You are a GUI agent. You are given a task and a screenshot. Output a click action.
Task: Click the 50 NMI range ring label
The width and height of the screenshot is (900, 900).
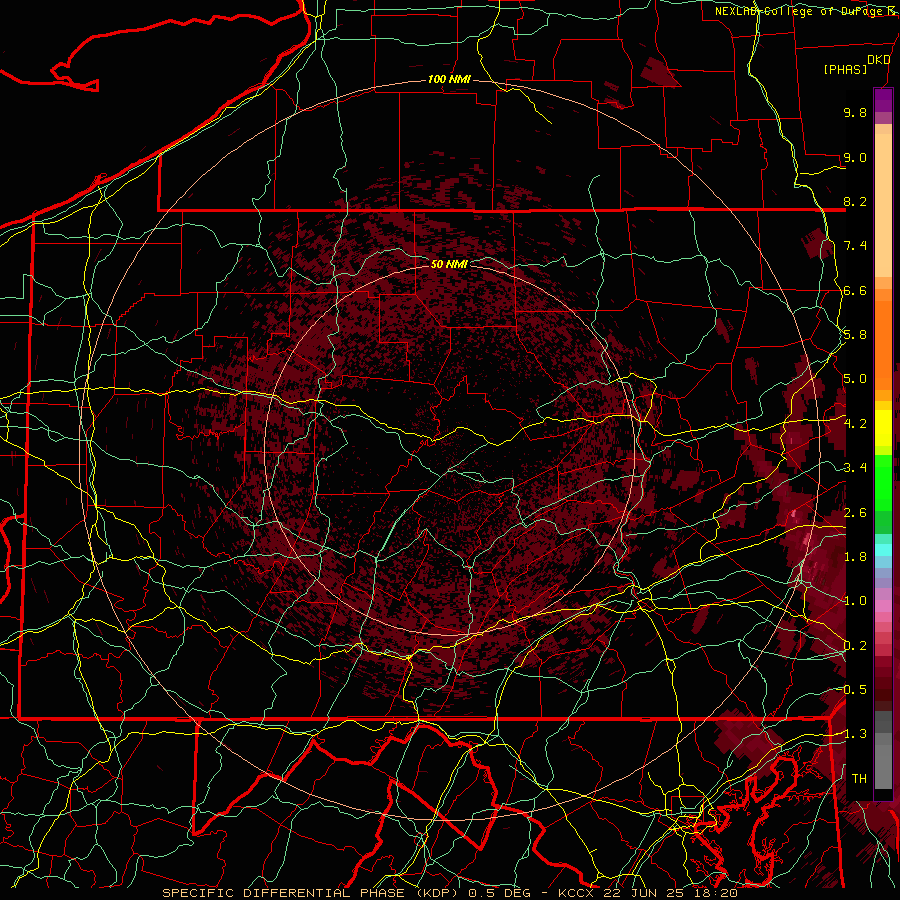(x=449, y=264)
